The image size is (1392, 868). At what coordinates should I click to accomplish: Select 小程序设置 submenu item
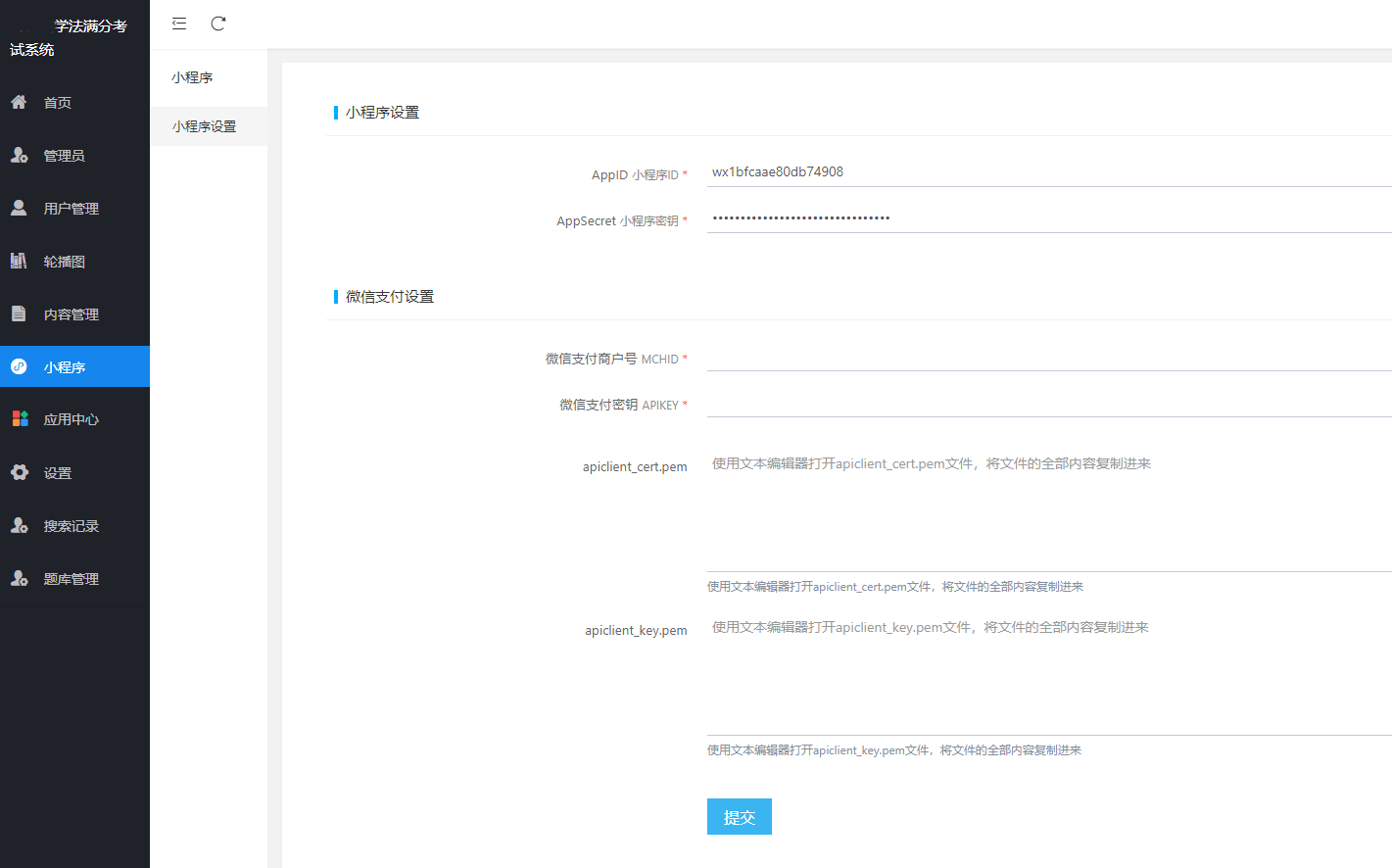[x=209, y=126]
